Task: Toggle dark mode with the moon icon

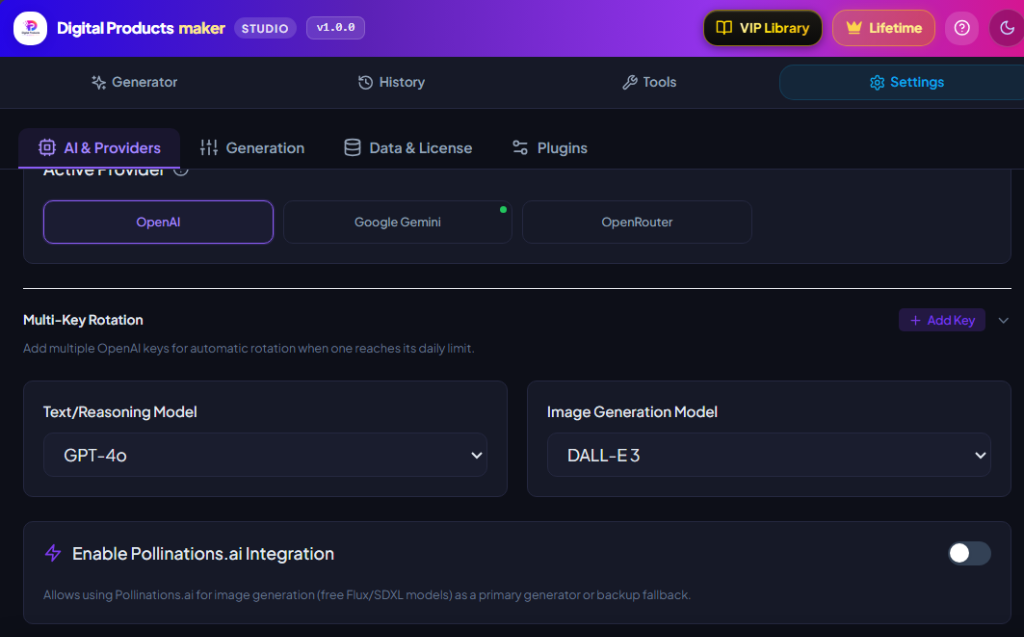Action: pos(1006,28)
